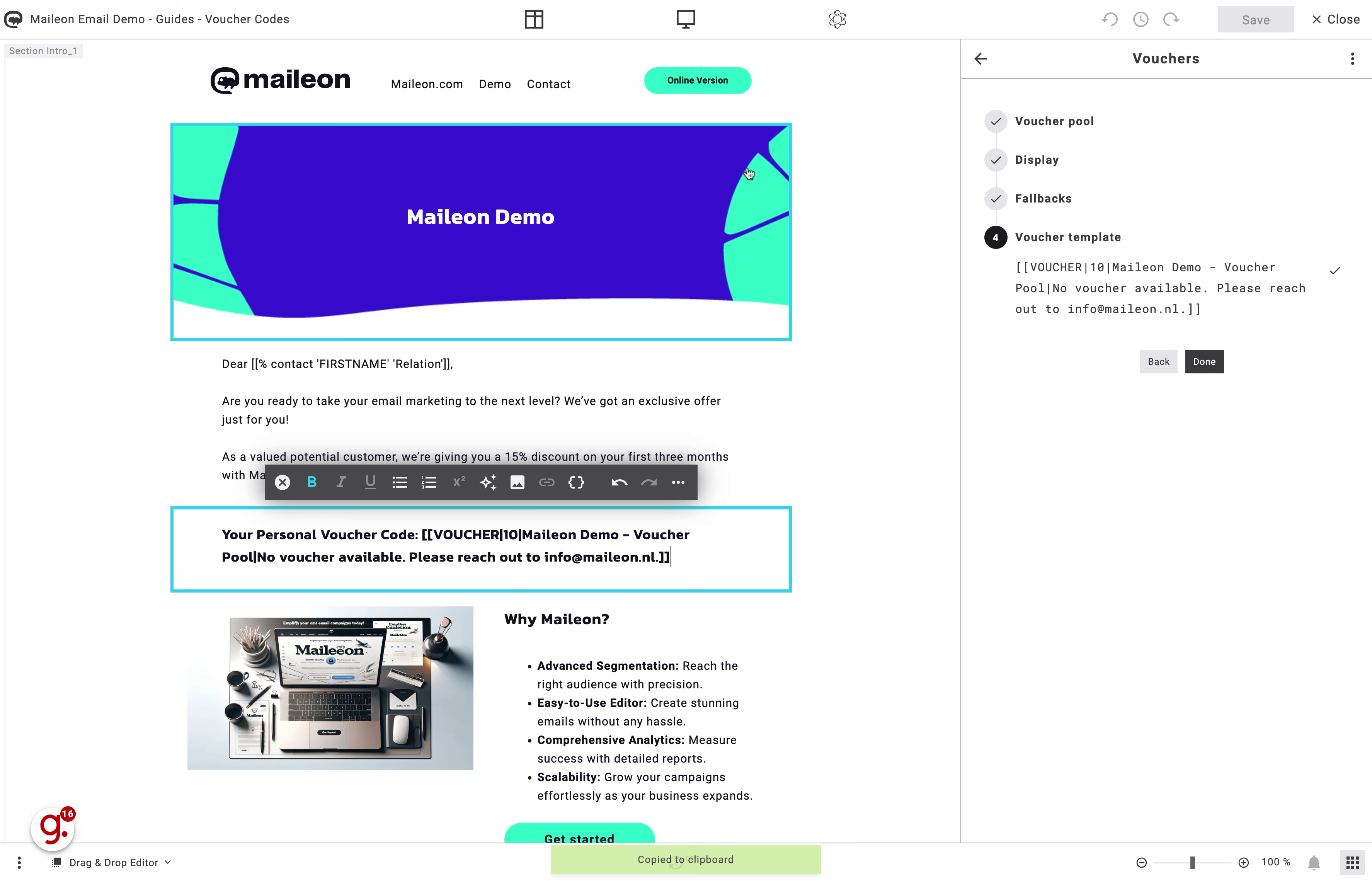This screenshot has height=882, width=1372.
Task: Toggle bold formatting
Action: (x=312, y=482)
